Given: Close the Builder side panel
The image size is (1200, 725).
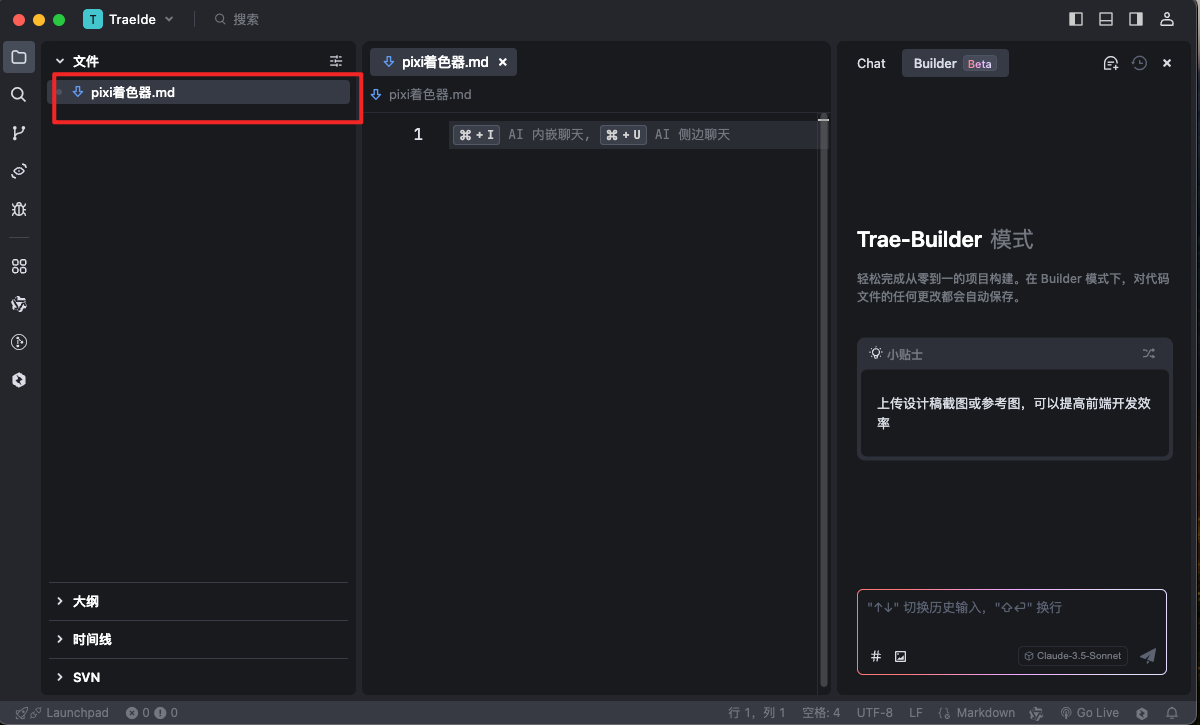Looking at the screenshot, I should 1167,63.
